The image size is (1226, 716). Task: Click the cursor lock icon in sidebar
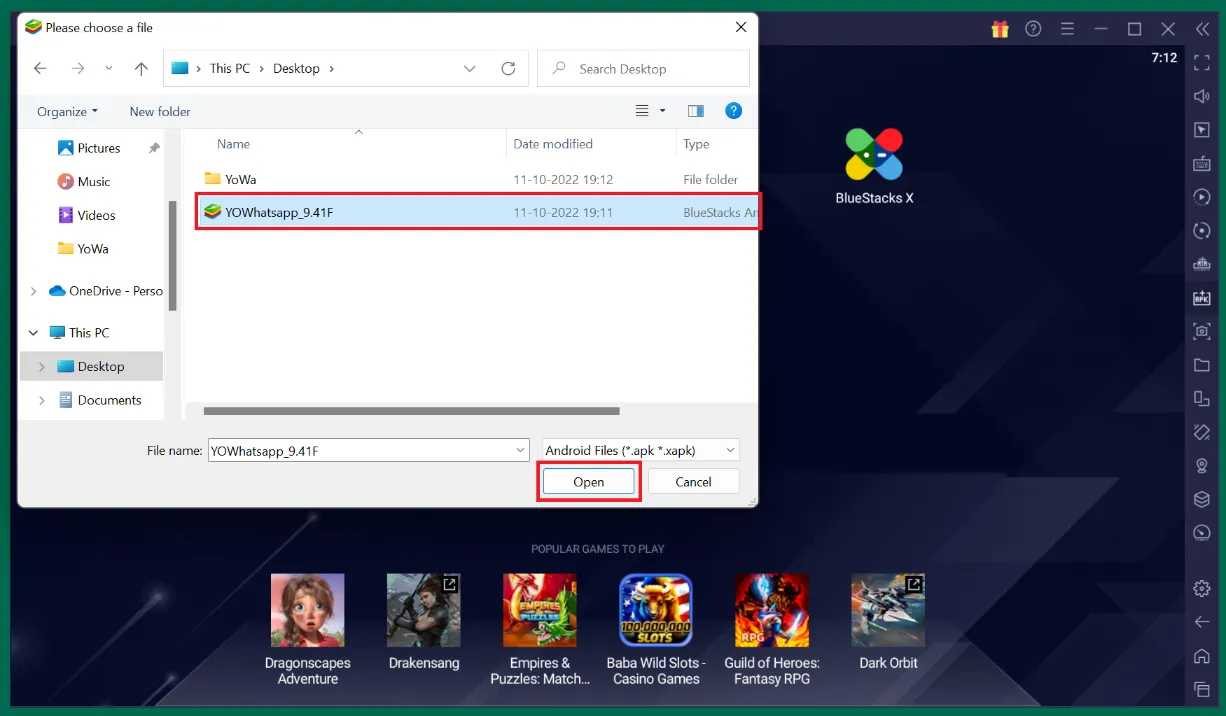coord(1202,130)
